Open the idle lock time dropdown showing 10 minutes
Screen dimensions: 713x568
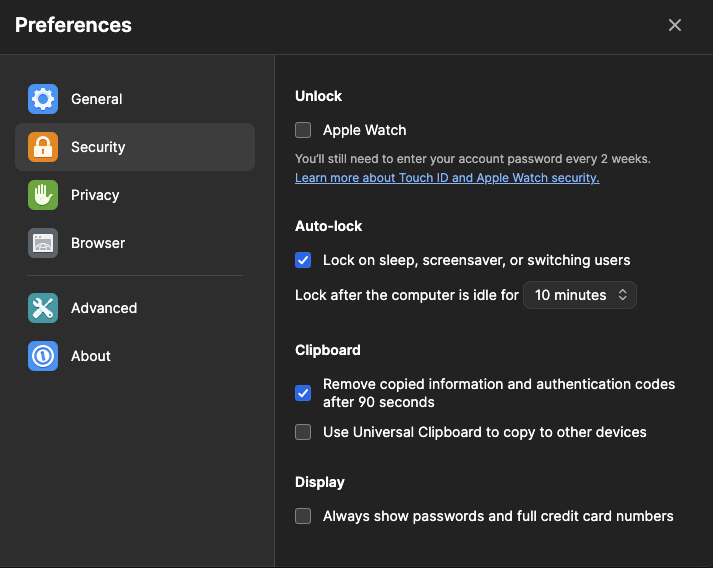[580, 295]
